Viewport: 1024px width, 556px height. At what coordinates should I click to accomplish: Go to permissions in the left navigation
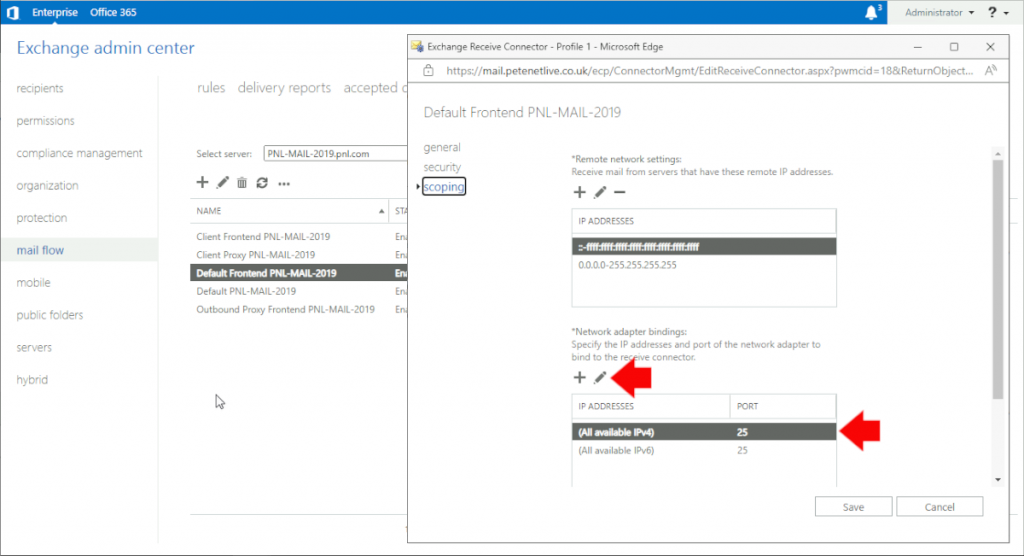pyautogui.click(x=46, y=121)
